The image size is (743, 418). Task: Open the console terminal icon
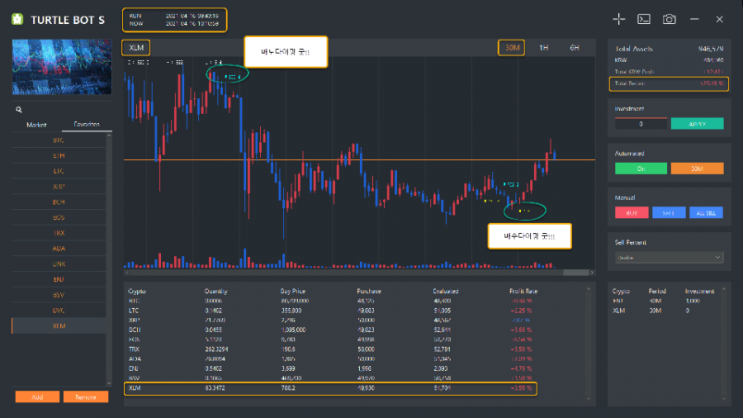tap(644, 19)
